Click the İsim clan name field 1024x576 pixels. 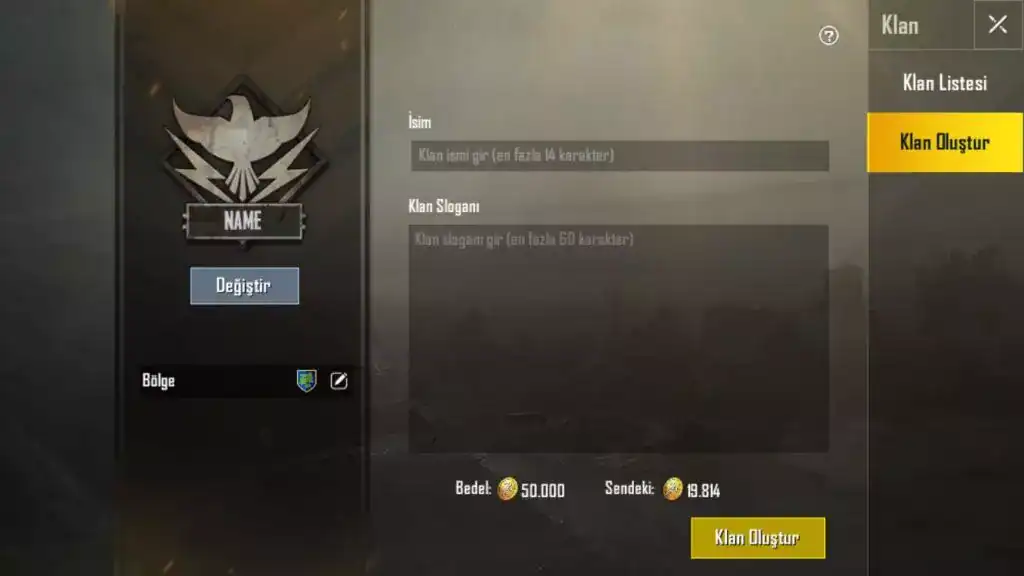[x=619, y=155]
